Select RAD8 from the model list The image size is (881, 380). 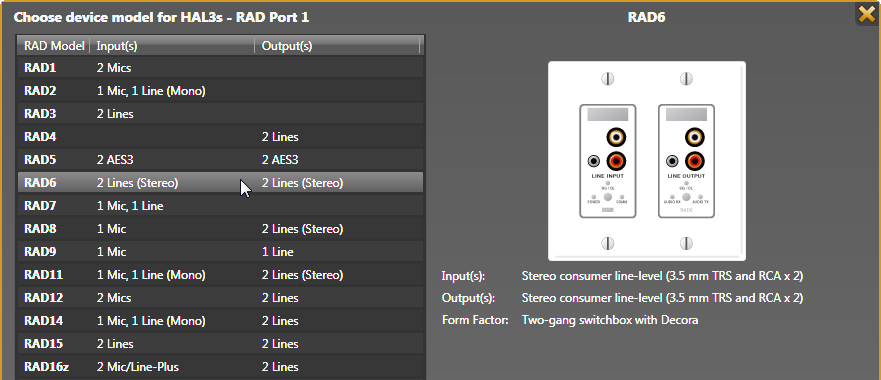220,229
